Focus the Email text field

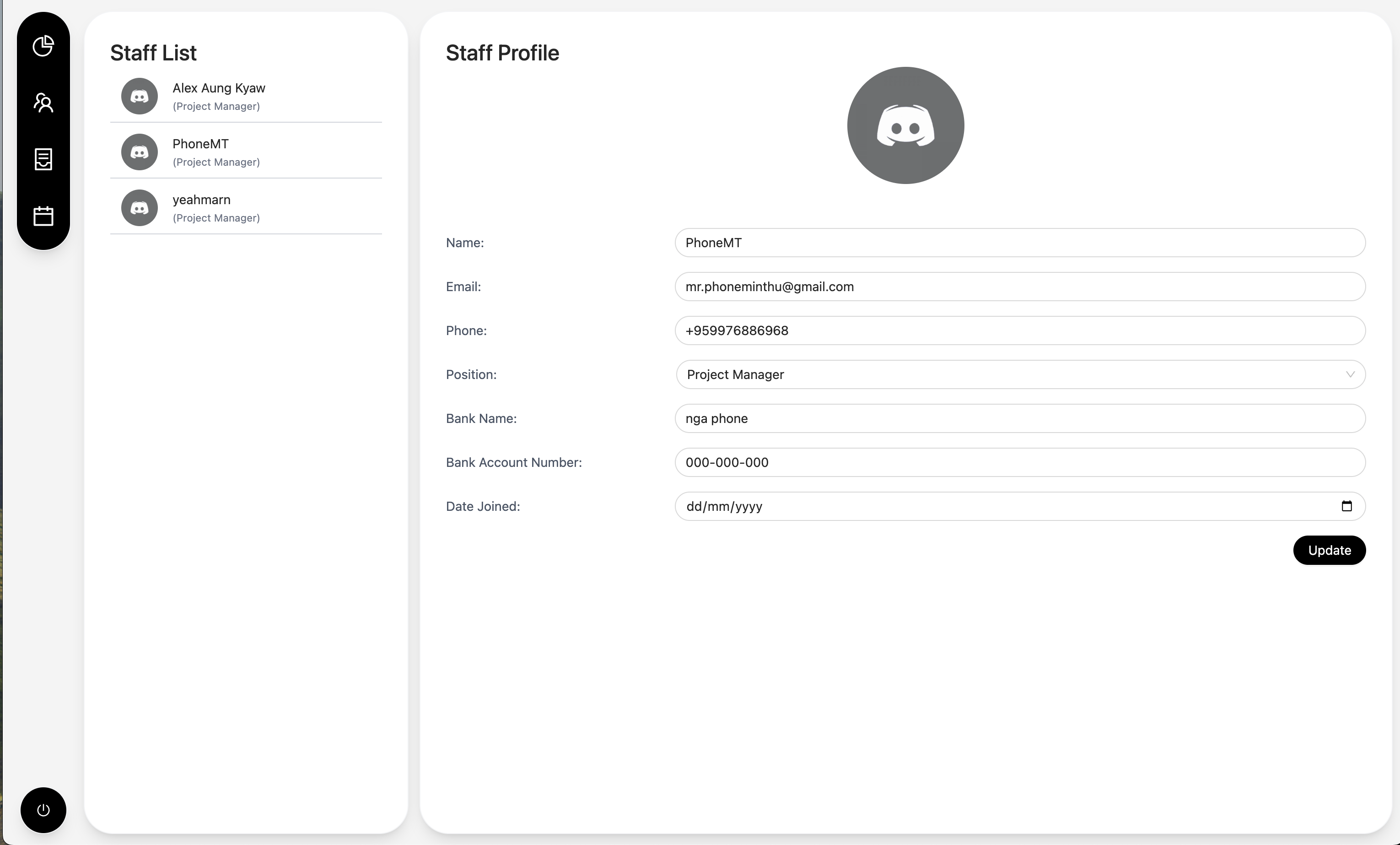click(x=1019, y=287)
